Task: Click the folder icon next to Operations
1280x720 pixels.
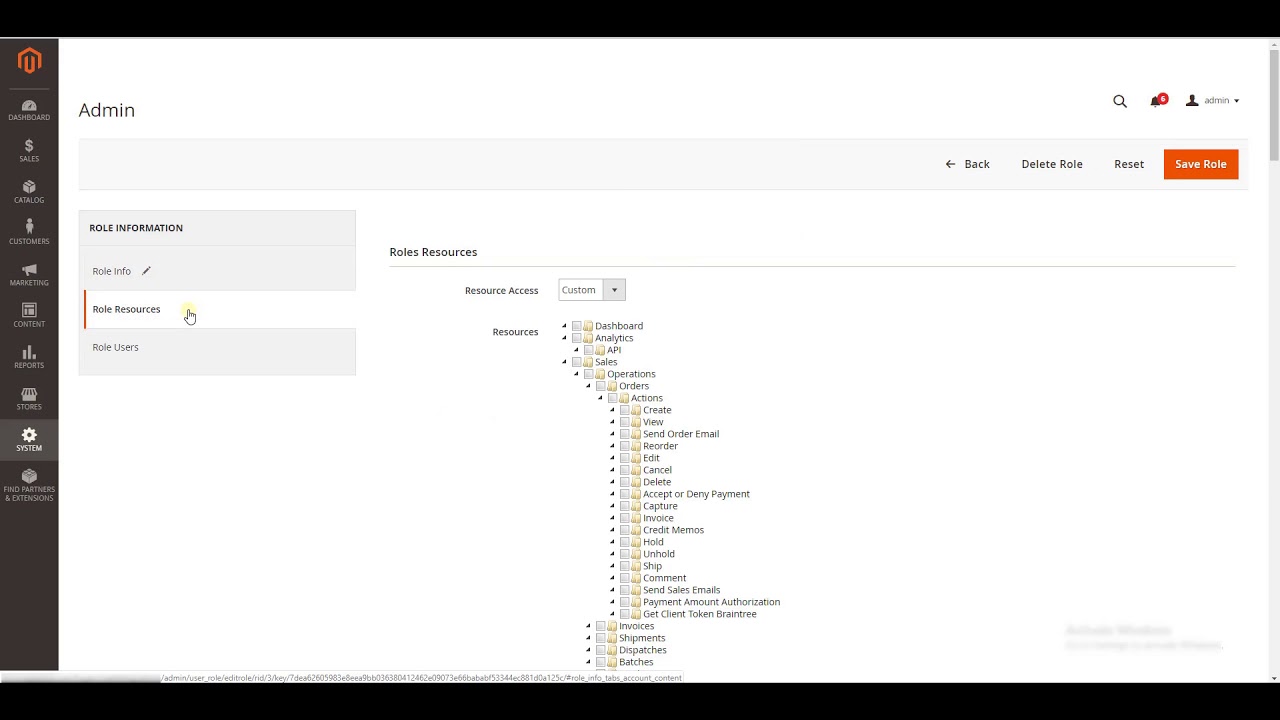Action: point(600,374)
